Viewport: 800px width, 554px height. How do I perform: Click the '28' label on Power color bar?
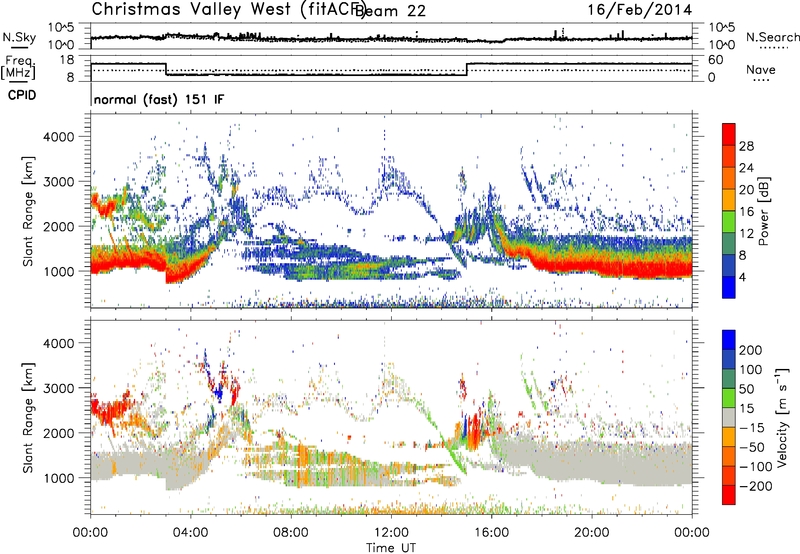click(x=746, y=146)
